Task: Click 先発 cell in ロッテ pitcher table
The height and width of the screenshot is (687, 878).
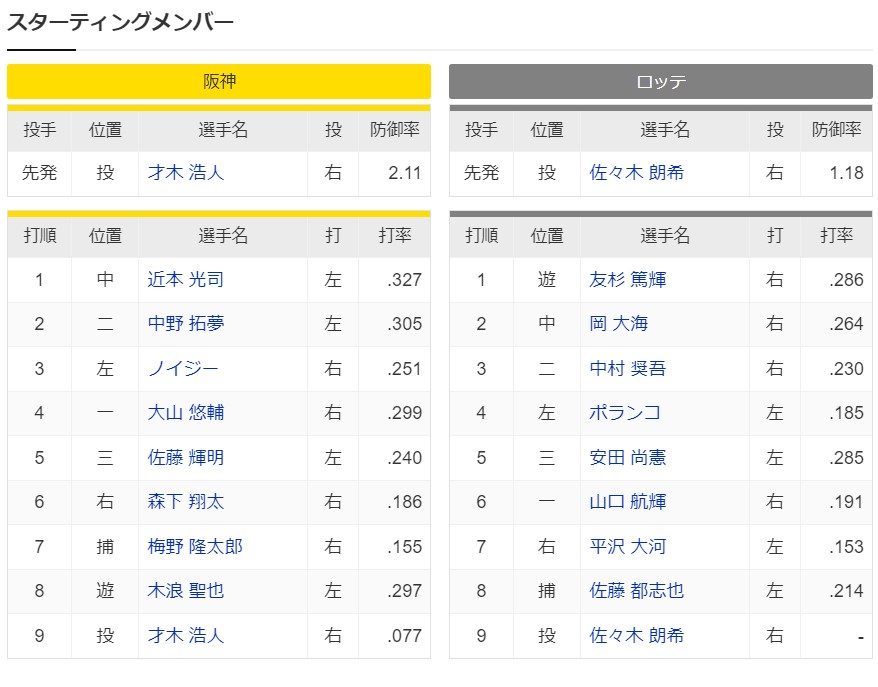Action: click(x=481, y=172)
